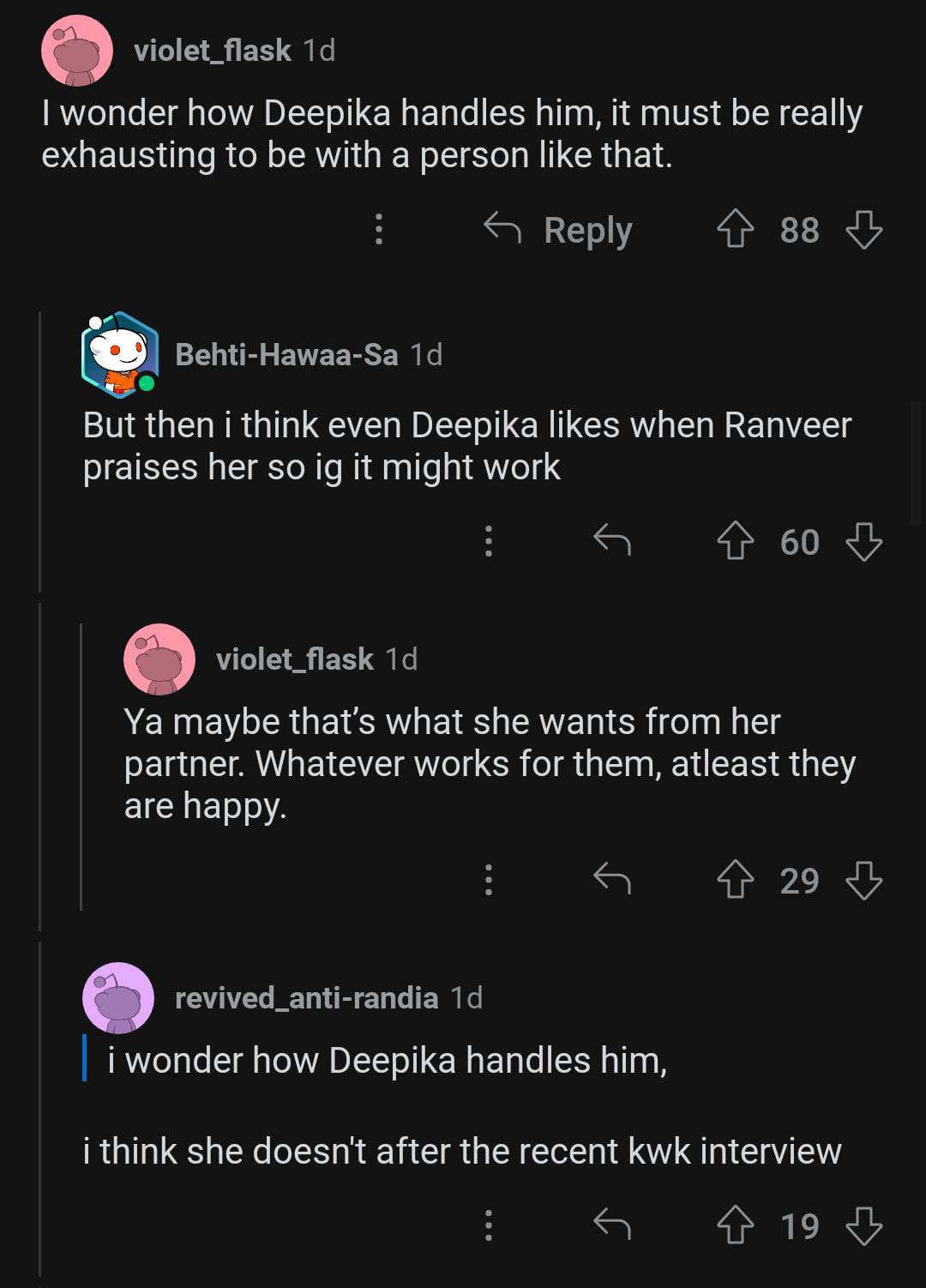Open three-dot menu on the 29-point reply
This screenshot has height=1288, width=926.
point(488,880)
